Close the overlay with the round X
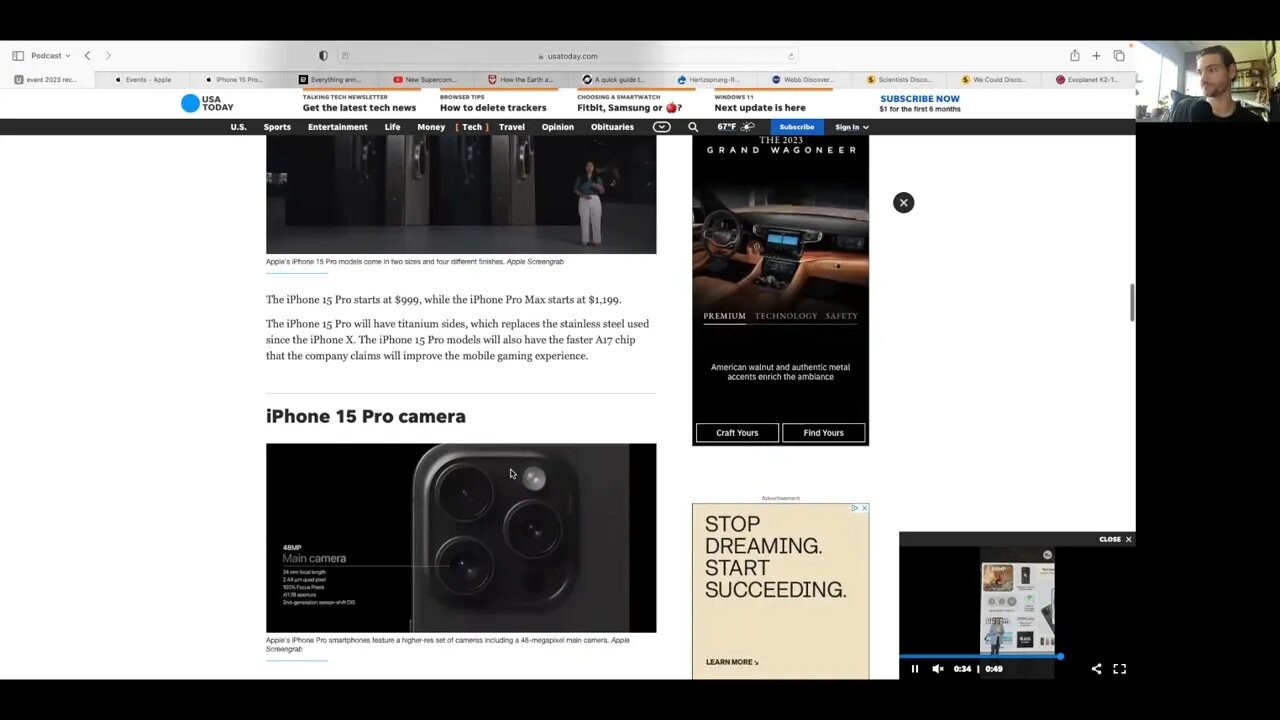The width and height of the screenshot is (1280, 720). coord(903,203)
